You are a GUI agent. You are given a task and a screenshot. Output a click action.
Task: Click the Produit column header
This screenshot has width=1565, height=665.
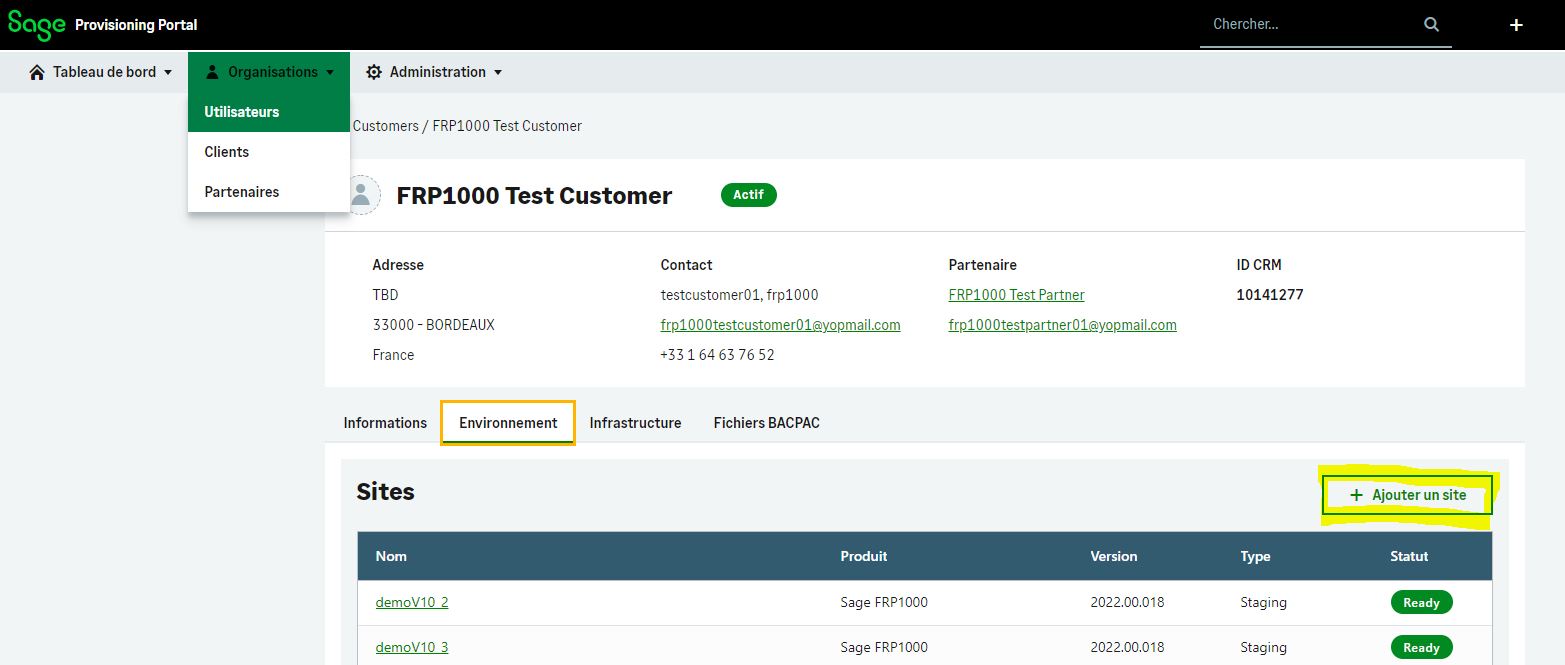[863, 556]
